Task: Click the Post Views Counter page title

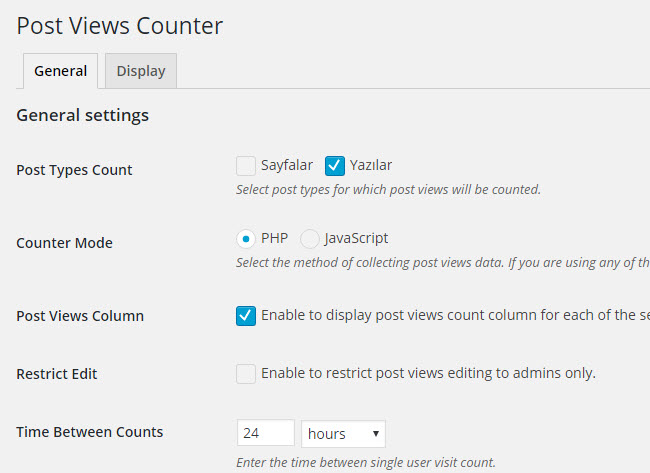Action: [120, 25]
